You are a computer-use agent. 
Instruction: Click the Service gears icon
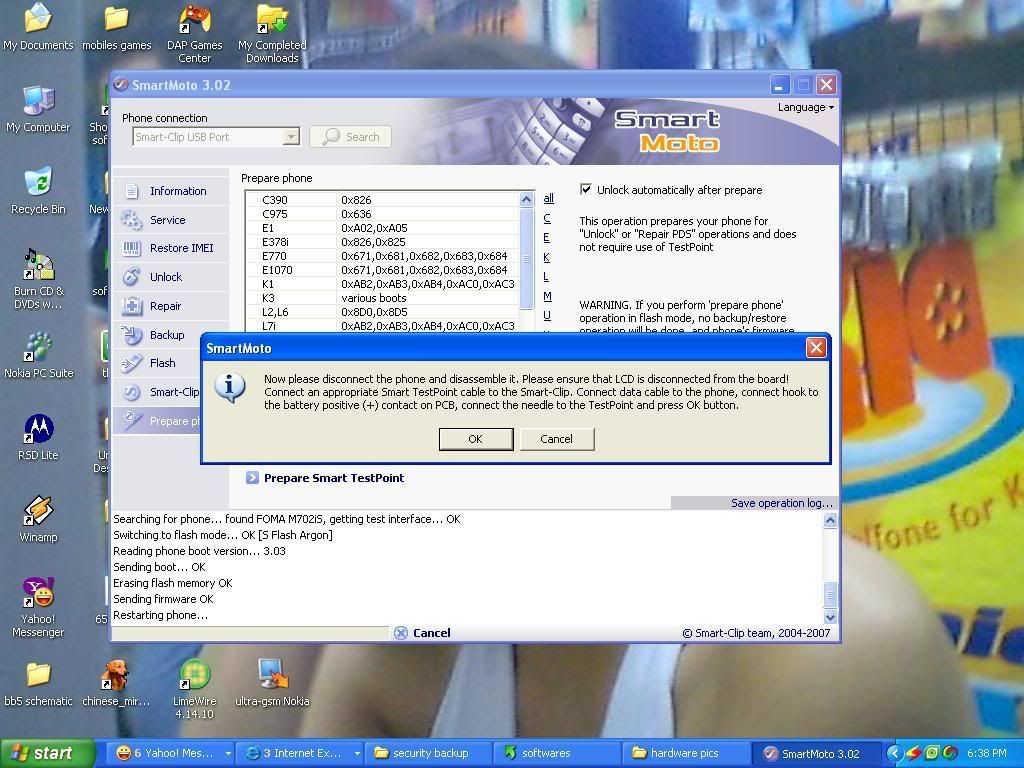(x=132, y=220)
